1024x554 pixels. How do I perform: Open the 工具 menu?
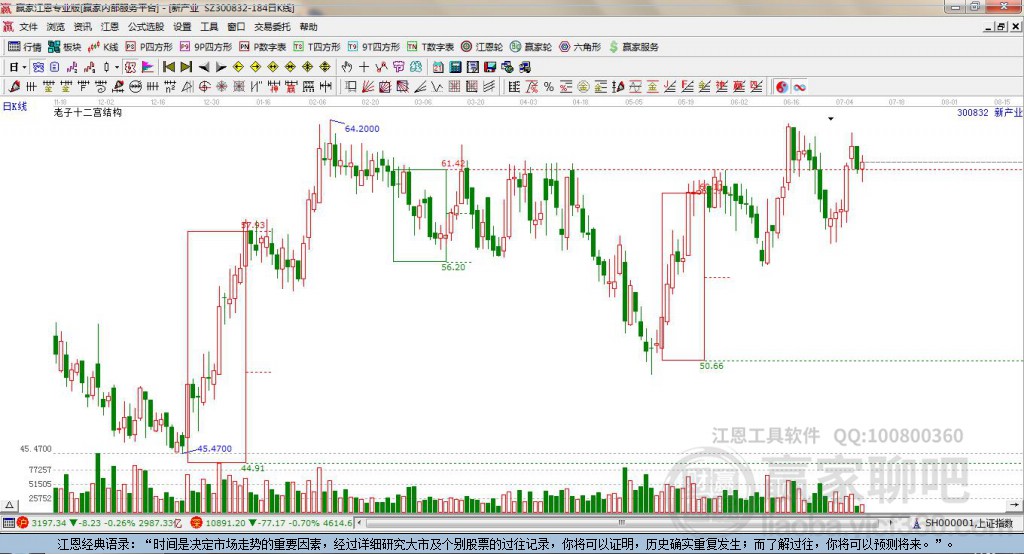coord(209,27)
